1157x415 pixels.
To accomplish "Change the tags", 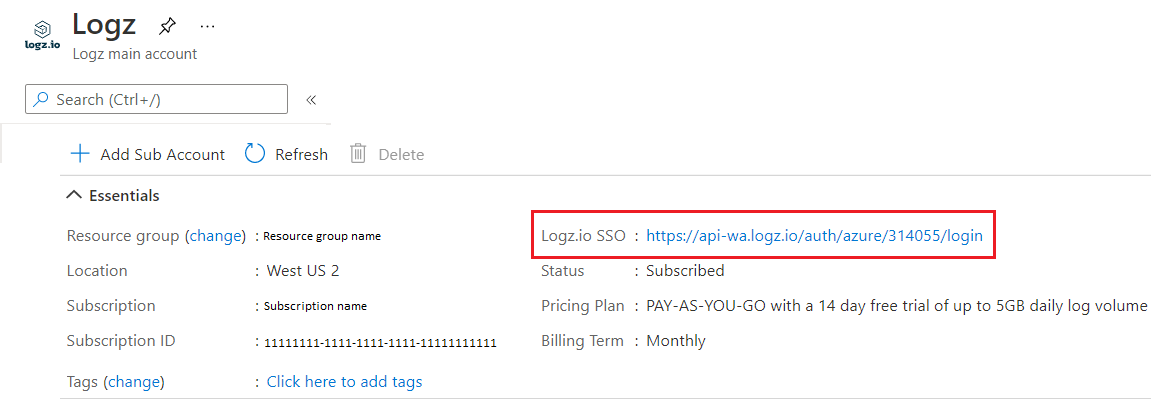I will (134, 382).
